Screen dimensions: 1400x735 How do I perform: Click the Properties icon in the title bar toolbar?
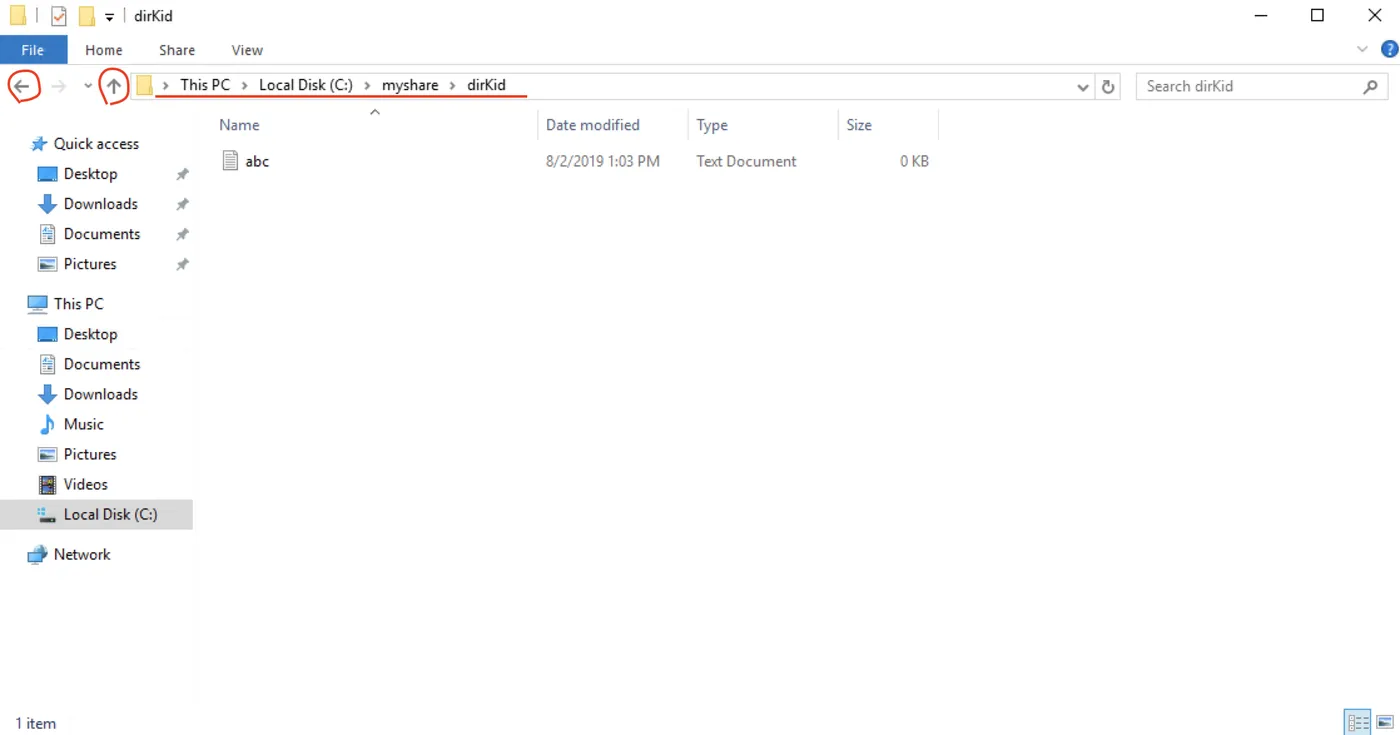[59, 16]
